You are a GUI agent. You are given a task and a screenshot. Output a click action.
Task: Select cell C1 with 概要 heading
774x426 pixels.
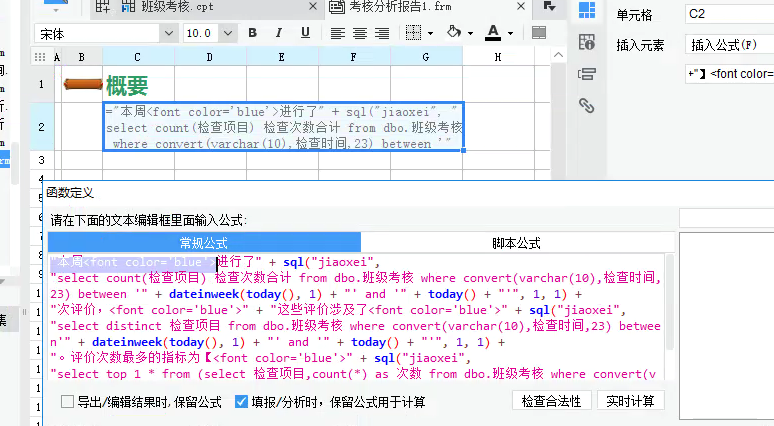point(138,84)
